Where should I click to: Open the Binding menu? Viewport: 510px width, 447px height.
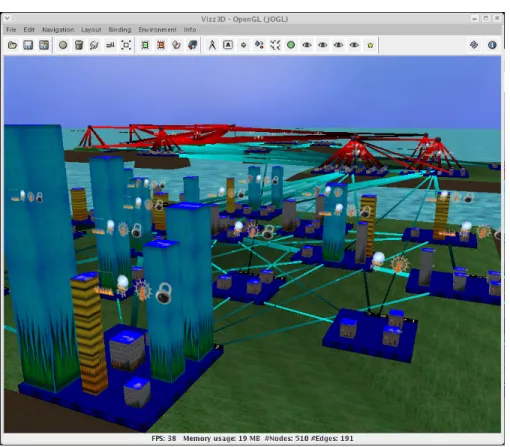coord(120,30)
